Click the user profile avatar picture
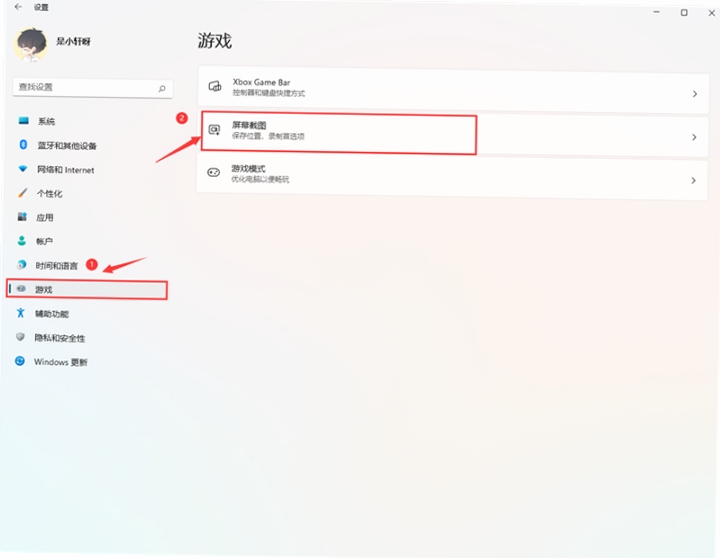The width and height of the screenshot is (720, 558). point(31,45)
